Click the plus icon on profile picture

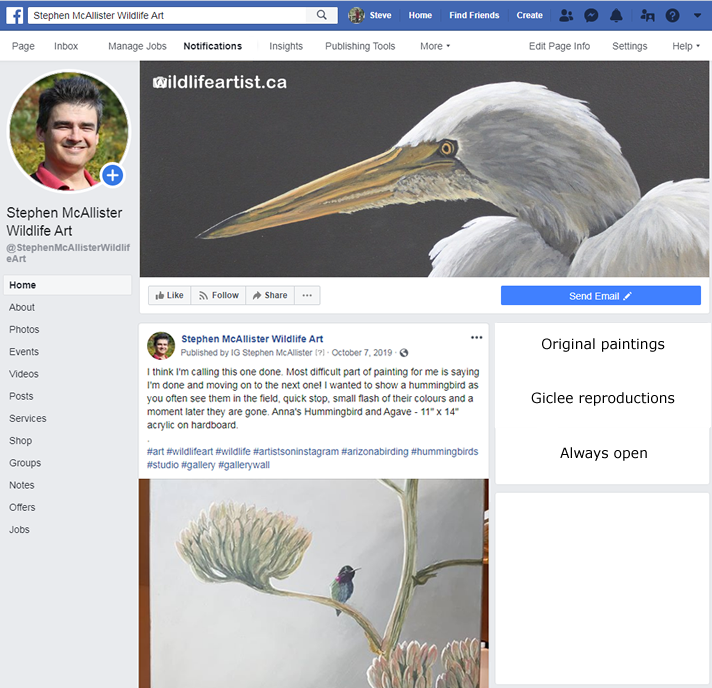[113, 175]
